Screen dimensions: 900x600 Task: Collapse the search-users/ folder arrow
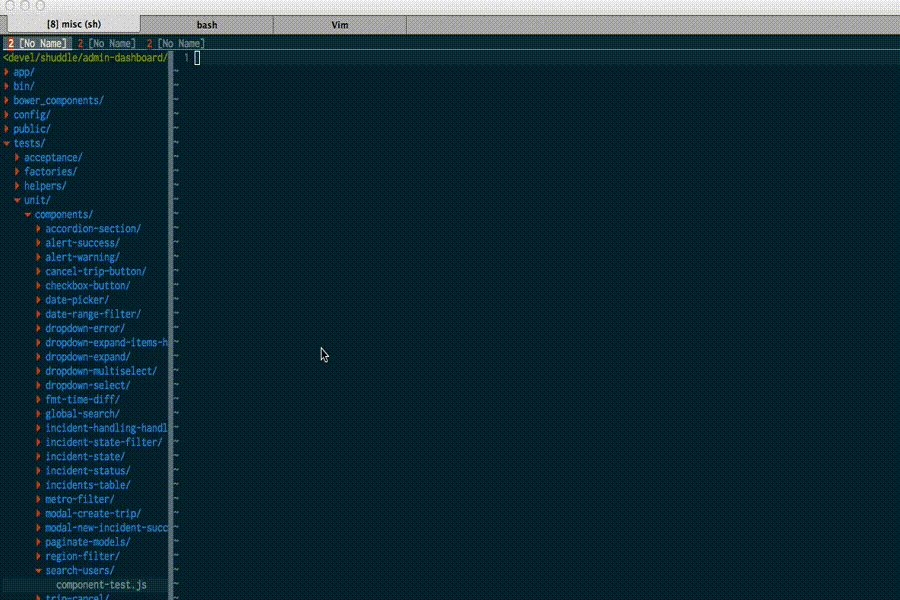pos(38,571)
